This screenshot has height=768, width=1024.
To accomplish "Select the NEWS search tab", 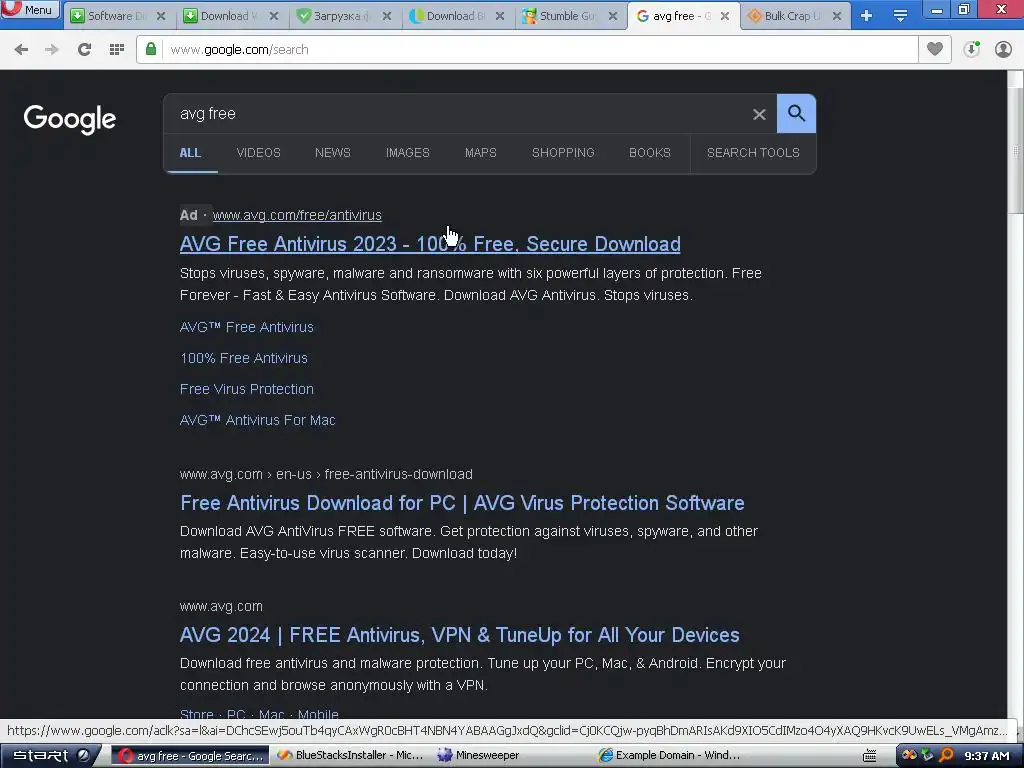I will tap(332, 153).
